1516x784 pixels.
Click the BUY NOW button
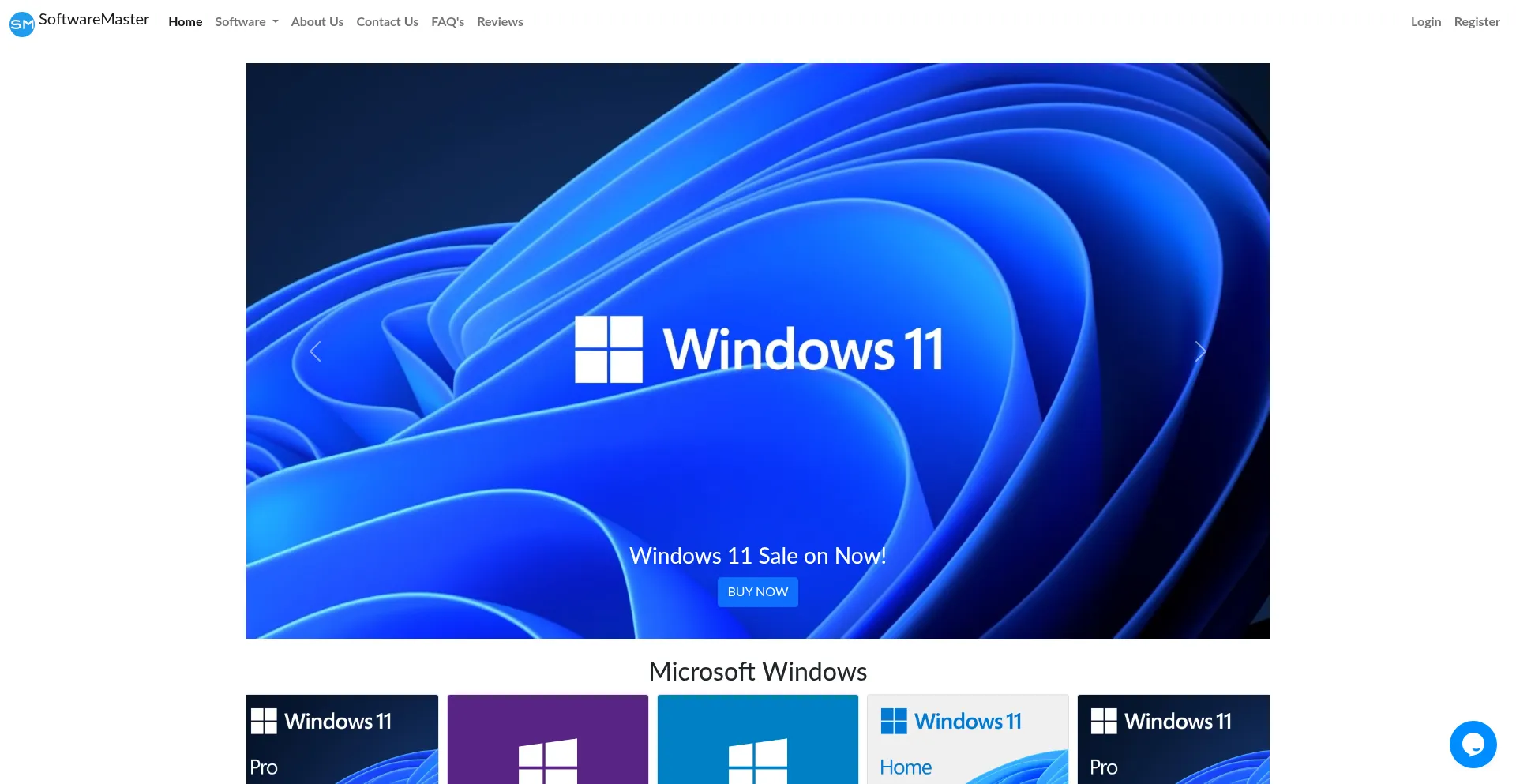click(x=758, y=592)
